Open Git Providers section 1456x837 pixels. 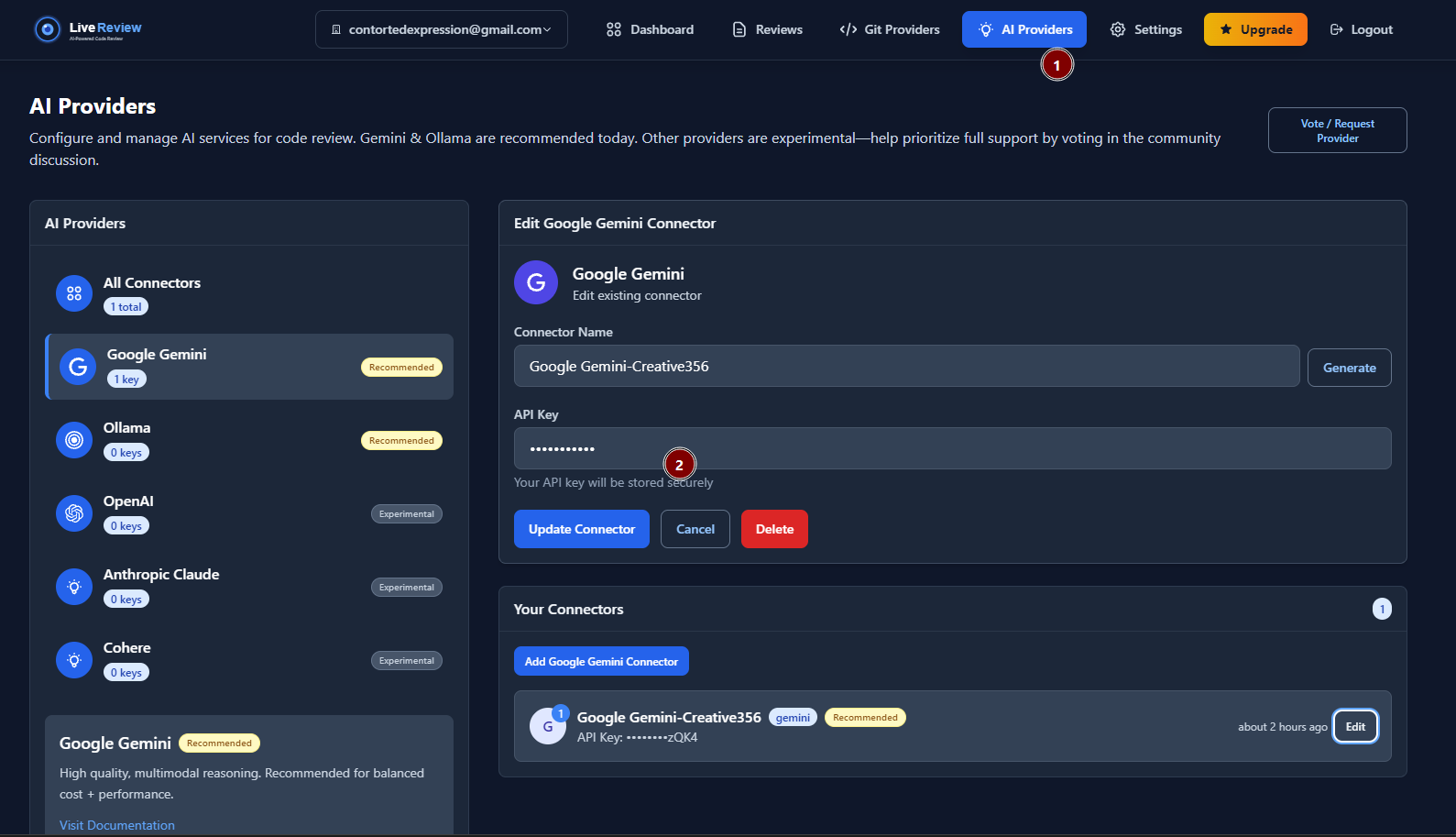tap(890, 29)
